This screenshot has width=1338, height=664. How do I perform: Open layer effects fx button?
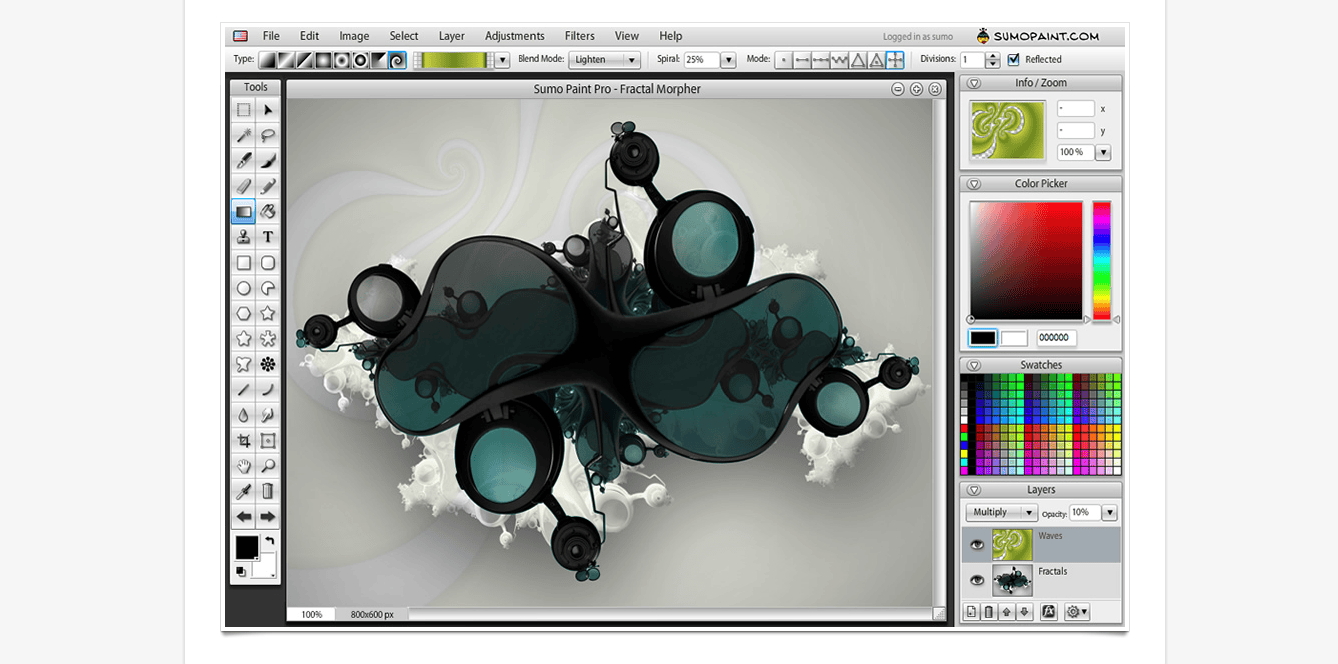coord(1049,612)
